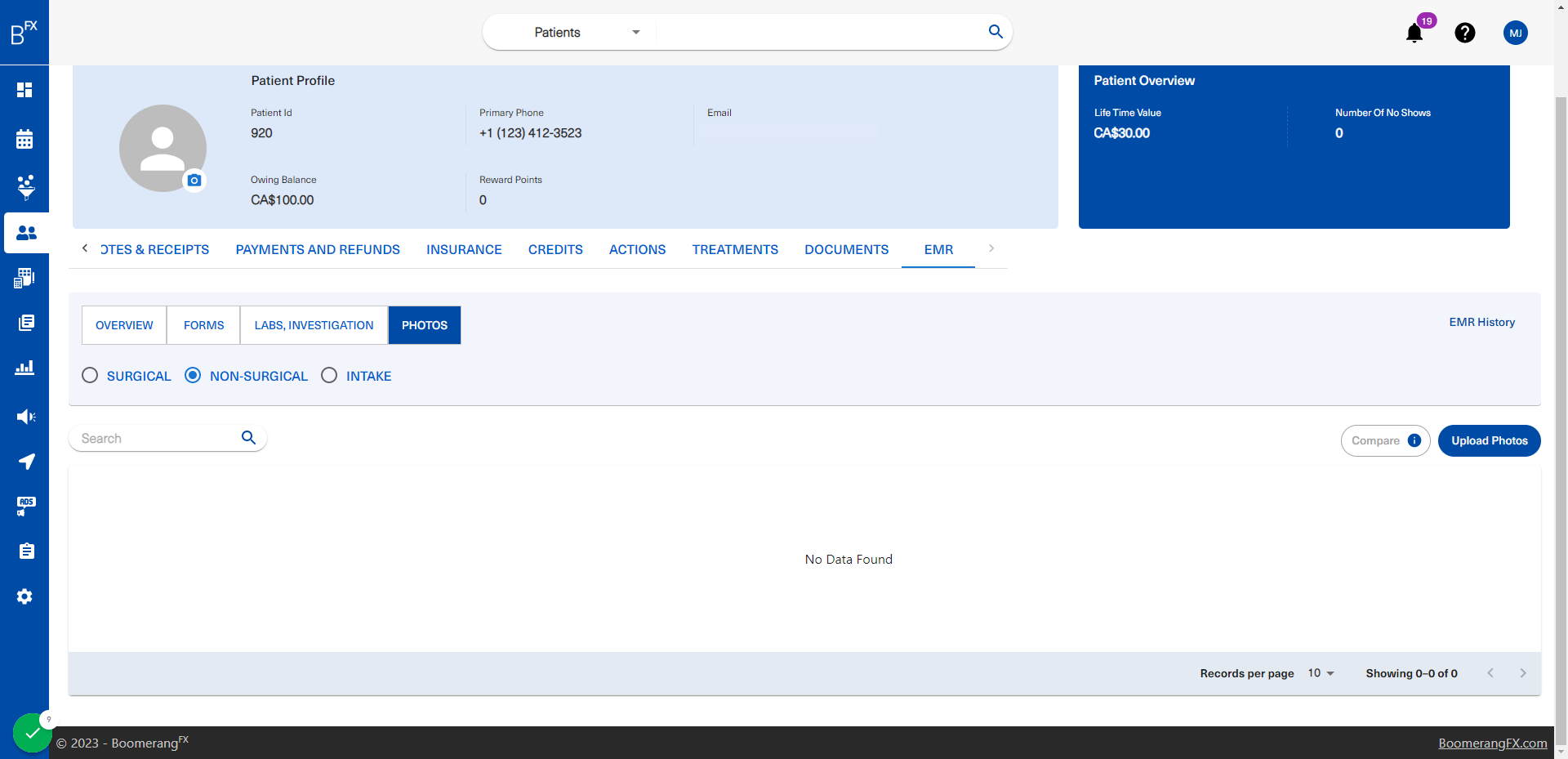Open the paper plane send icon
Screen dimensions: 1568x759
(26, 462)
